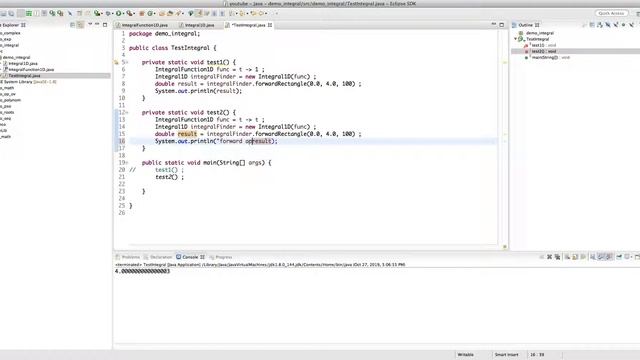Open the Run button dropdown arrow

(124, 13)
